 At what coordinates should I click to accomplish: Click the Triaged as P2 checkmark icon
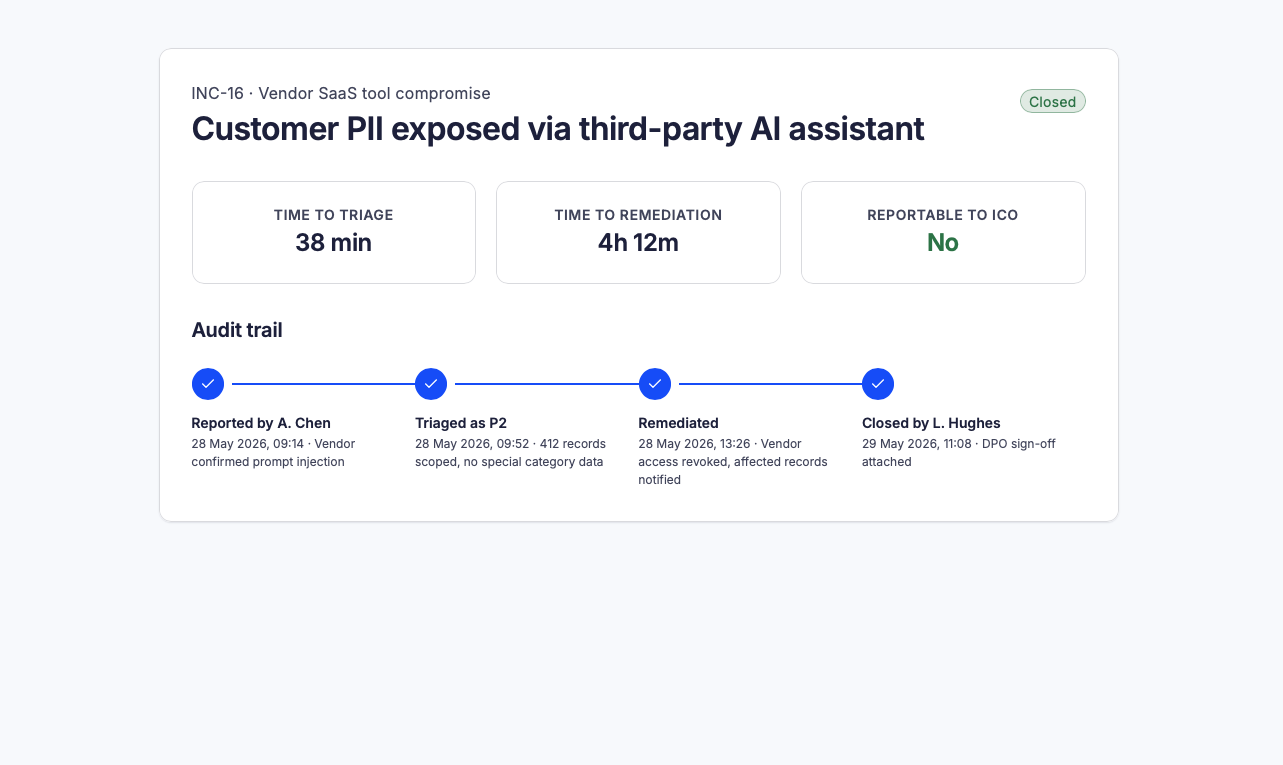click(x=431, y=384)
